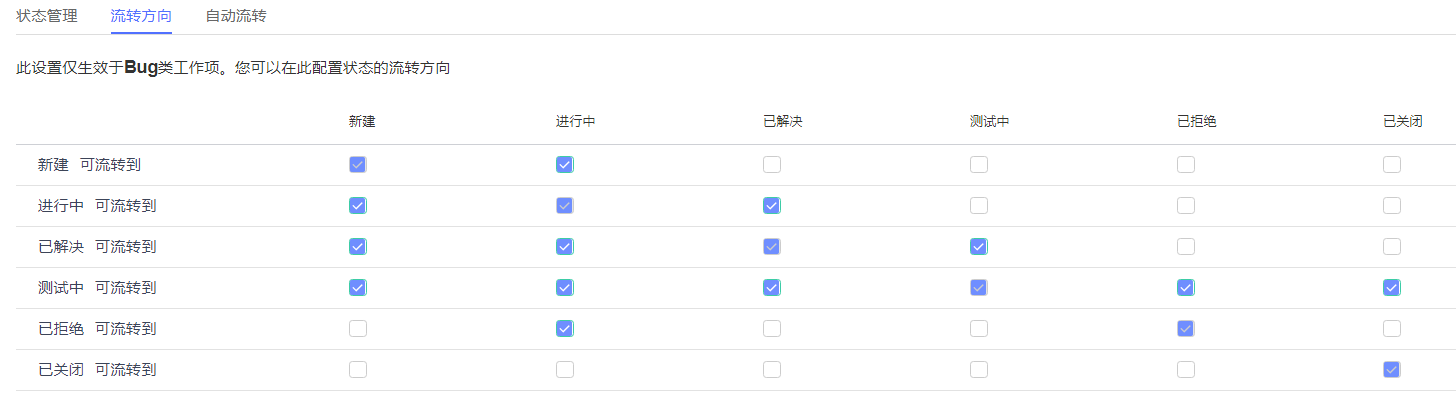Switch to the 状态管理 tab

(47, 16)
